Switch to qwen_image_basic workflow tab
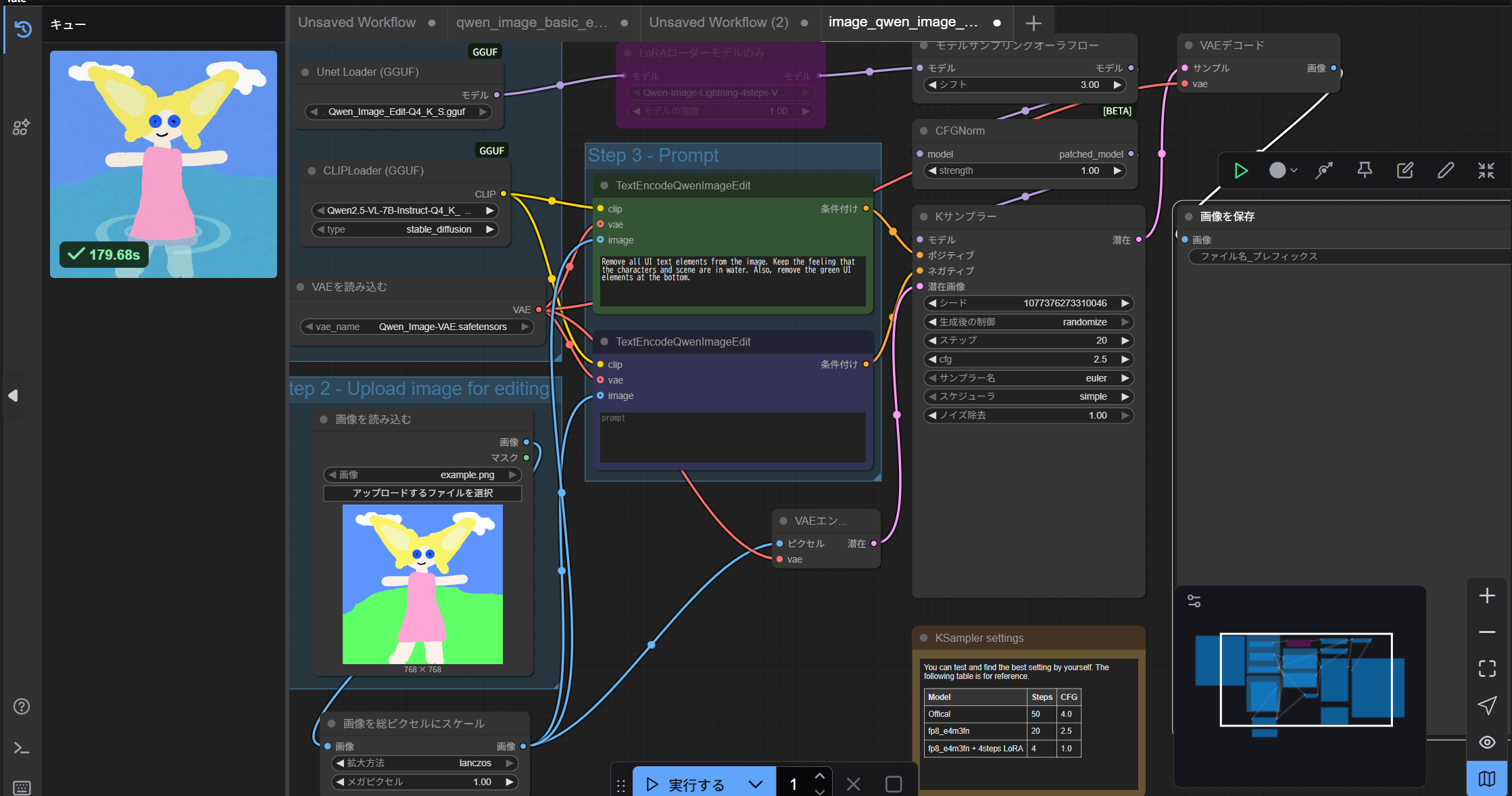The height and width of the screenshot is (796, 1512). tap(531, 22)
